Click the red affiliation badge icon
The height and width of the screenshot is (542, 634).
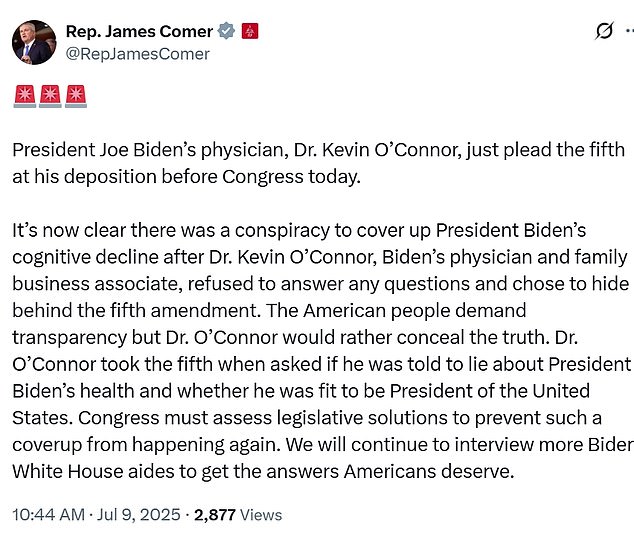tap(250, 31)
